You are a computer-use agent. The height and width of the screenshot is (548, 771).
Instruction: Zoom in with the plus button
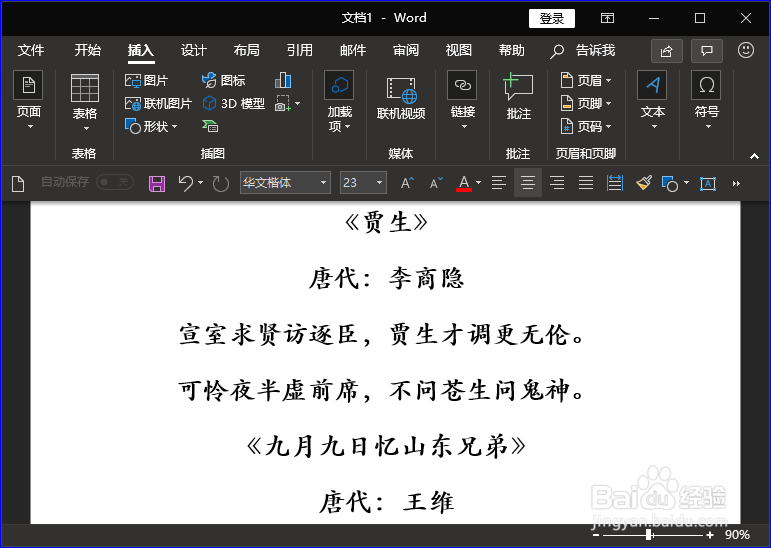click(x=710, y=535)
